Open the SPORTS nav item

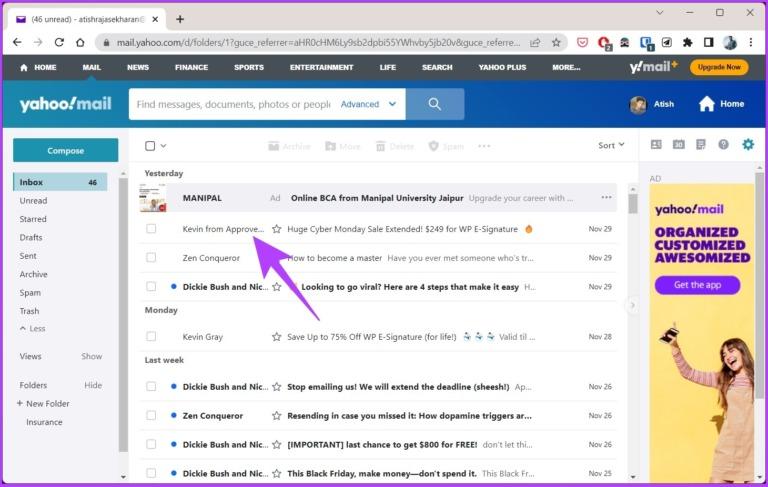tap(249, 67)
